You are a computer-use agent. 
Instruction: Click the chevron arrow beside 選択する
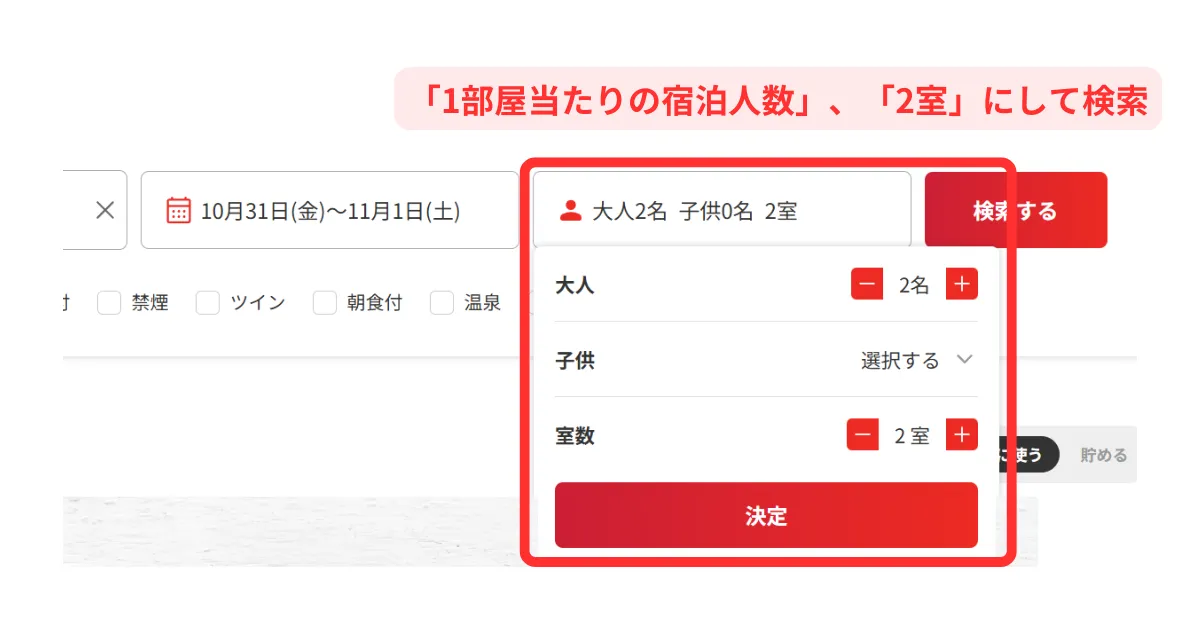point(964,360)
